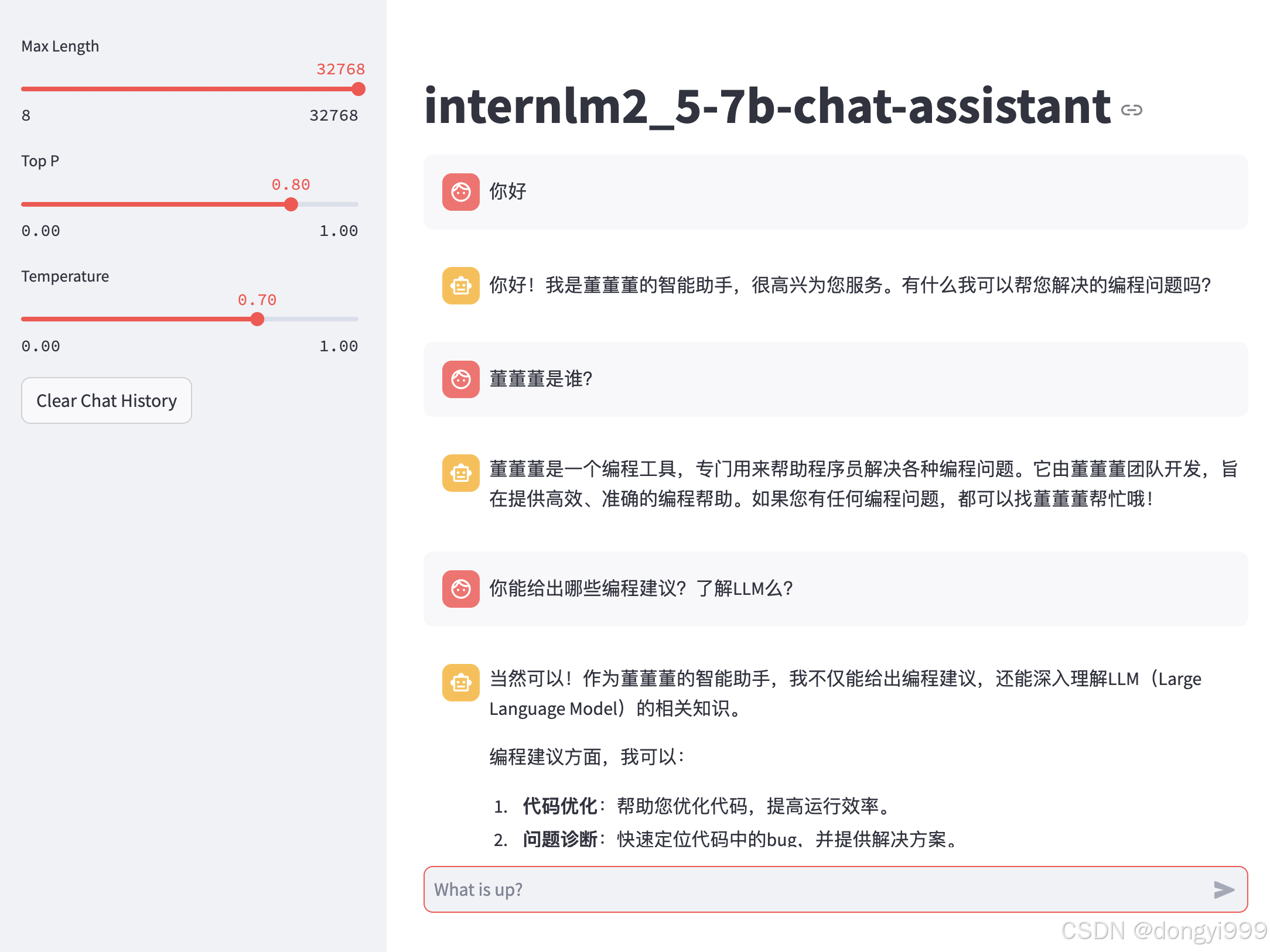Click the anchor link icon beside the title
The image size is (1270, 952).
[x=1131, y=110]
